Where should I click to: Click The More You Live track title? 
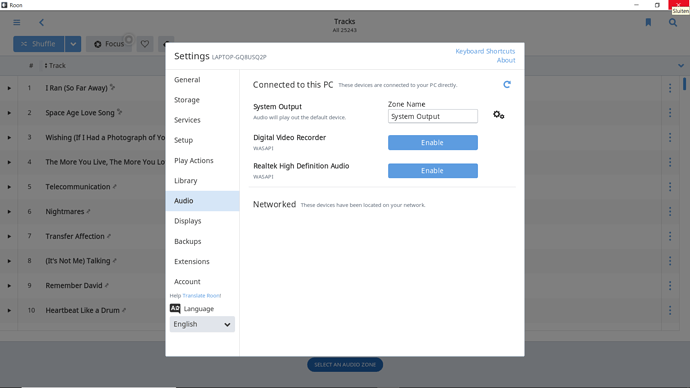coord(105,162)
